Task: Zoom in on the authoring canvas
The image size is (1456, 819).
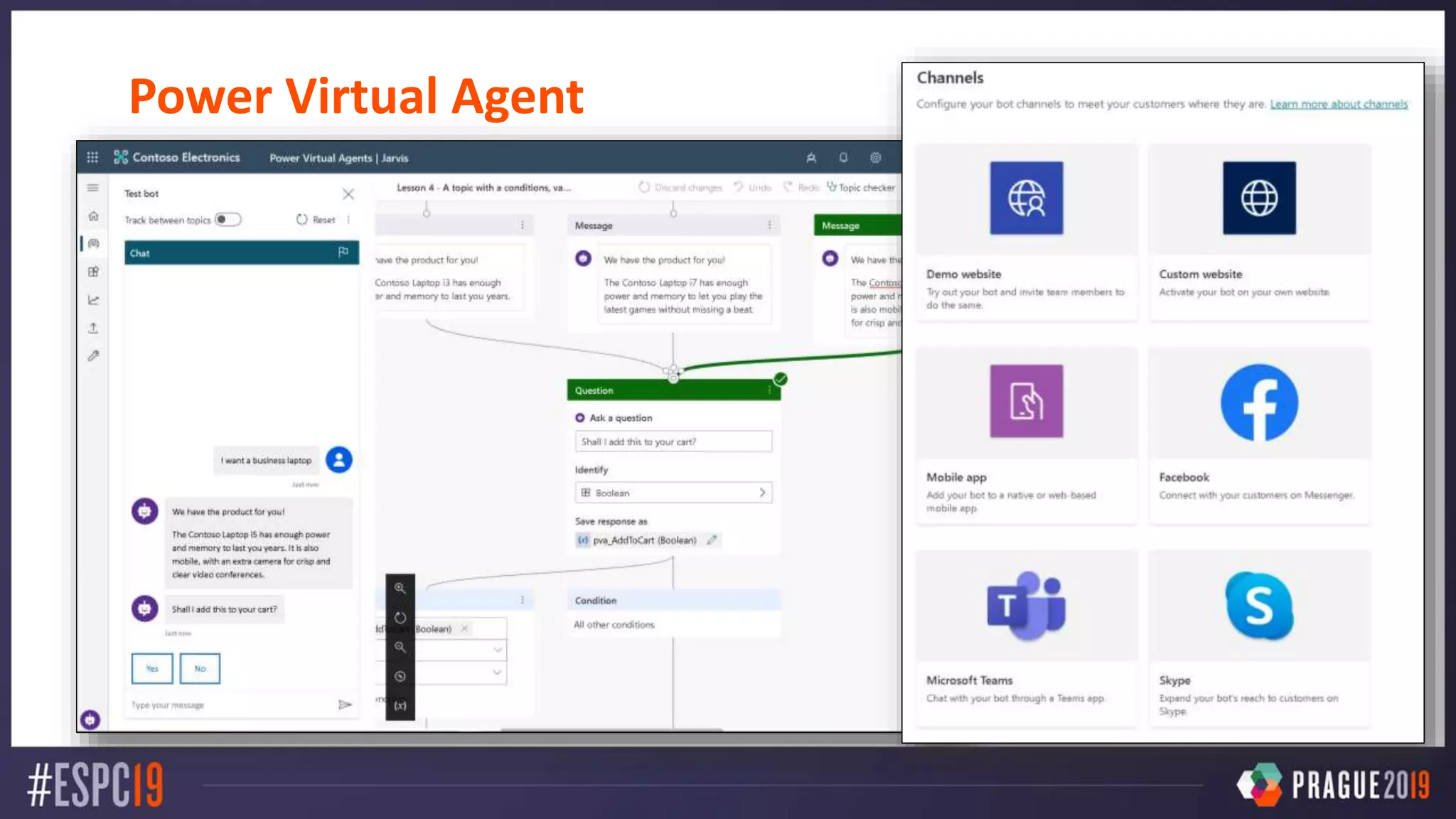Action: (400, 588)
